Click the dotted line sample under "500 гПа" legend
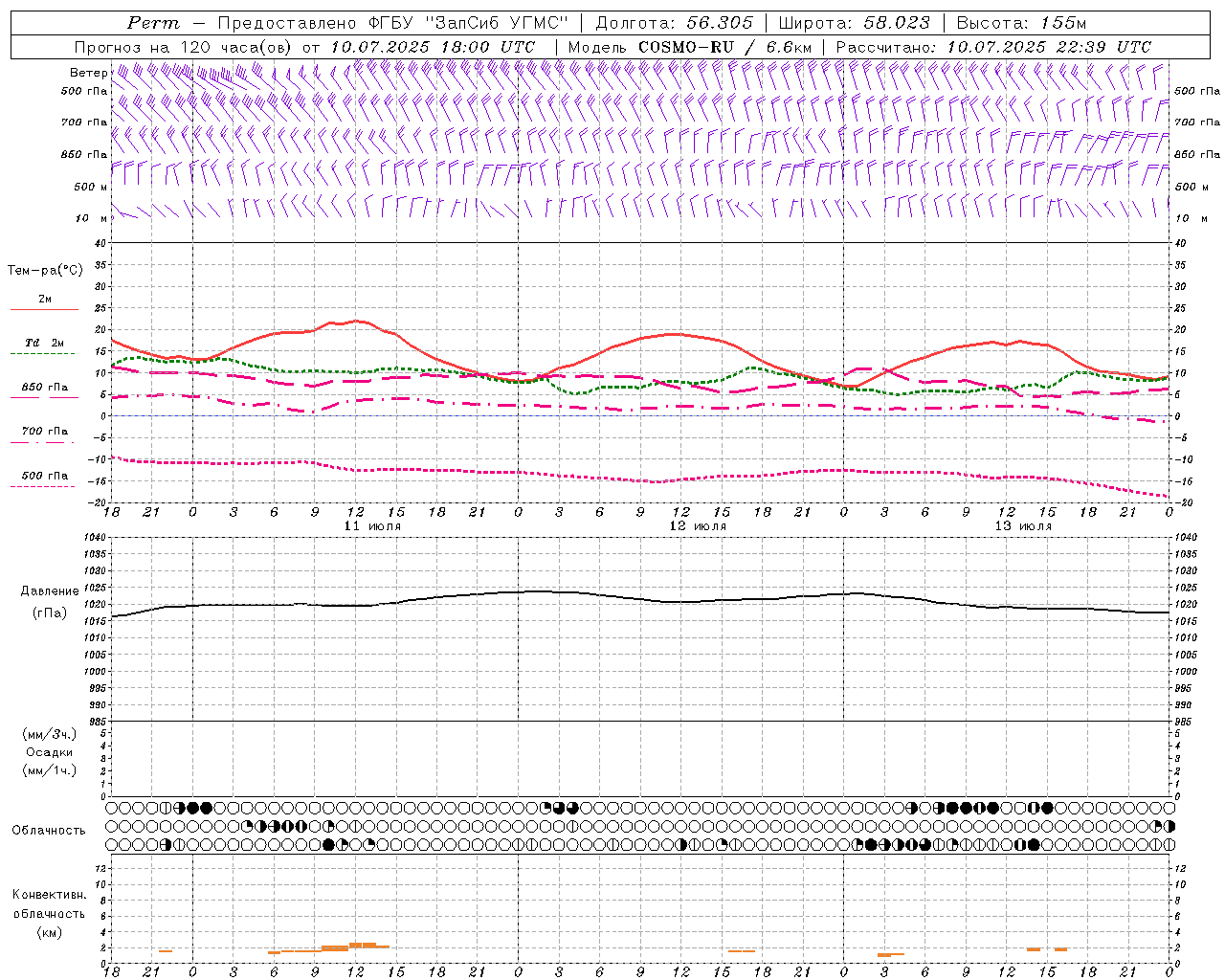The image size is (1225, 980). (42, 487)
